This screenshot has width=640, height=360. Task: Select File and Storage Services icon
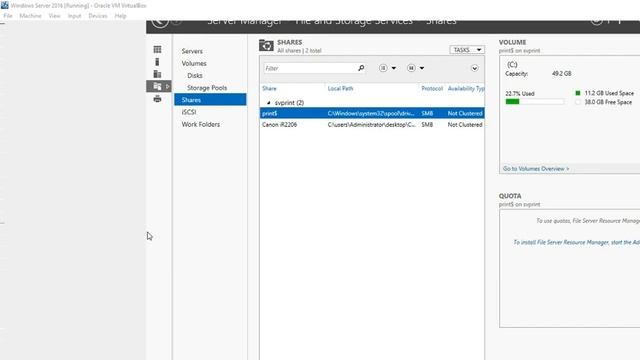[157, 86]
